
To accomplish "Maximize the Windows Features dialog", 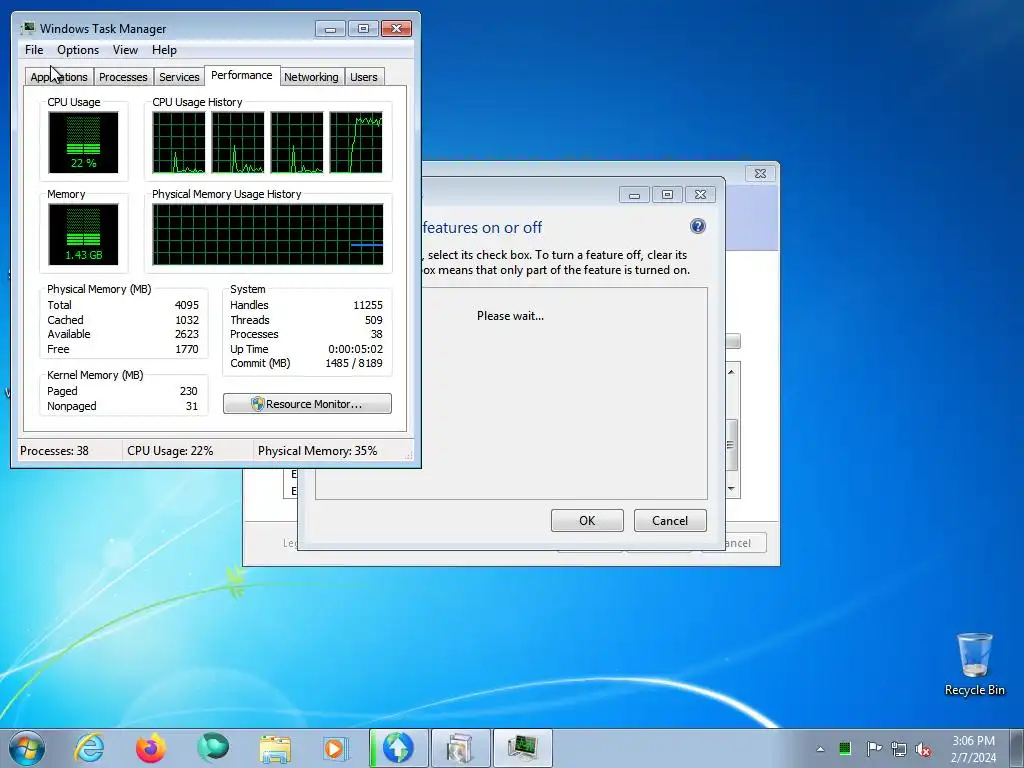I will pyautogui.click(x=667, y=195).
